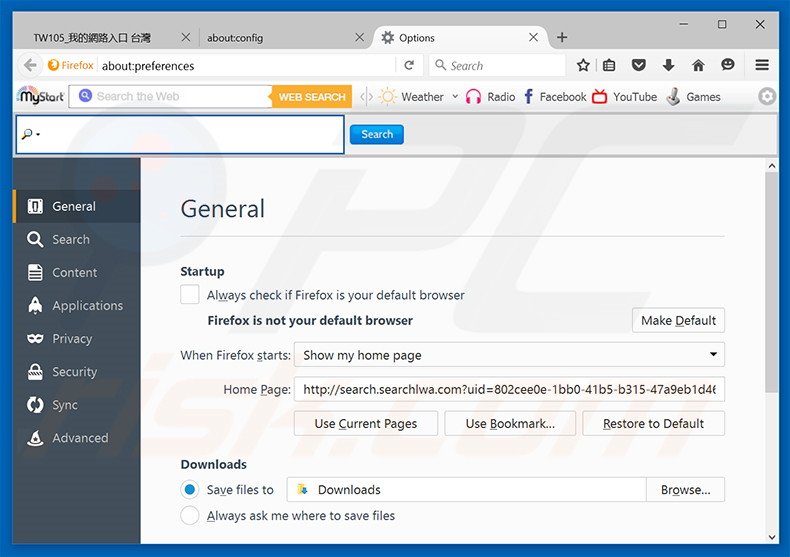
Task: Open the Sync preferences section
Action: pyautogui.click(x=77, y=405)
